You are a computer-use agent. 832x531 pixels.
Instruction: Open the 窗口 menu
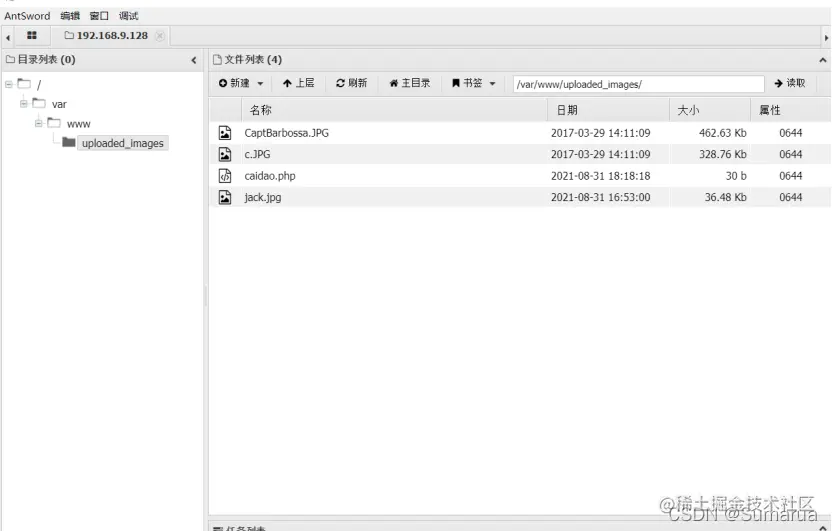[x=99, y=16]
